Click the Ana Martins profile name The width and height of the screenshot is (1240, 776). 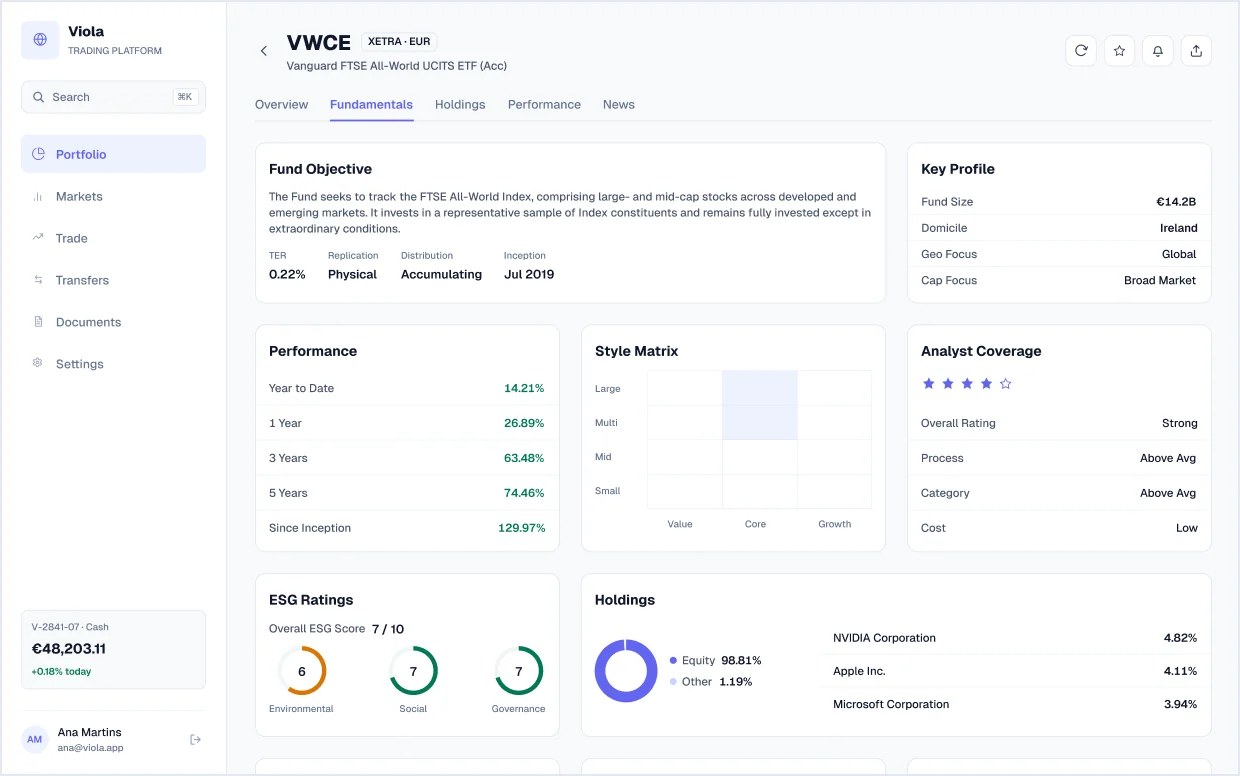click(x=90, y=732)
